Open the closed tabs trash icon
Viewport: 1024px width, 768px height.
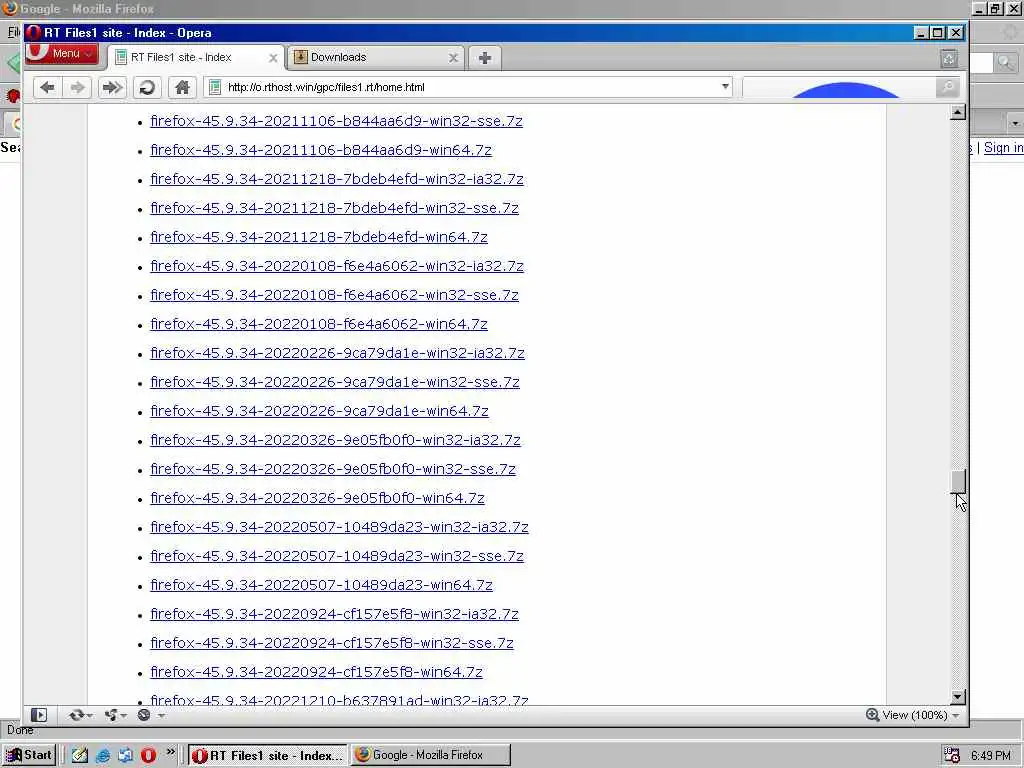tap(949, 59)
